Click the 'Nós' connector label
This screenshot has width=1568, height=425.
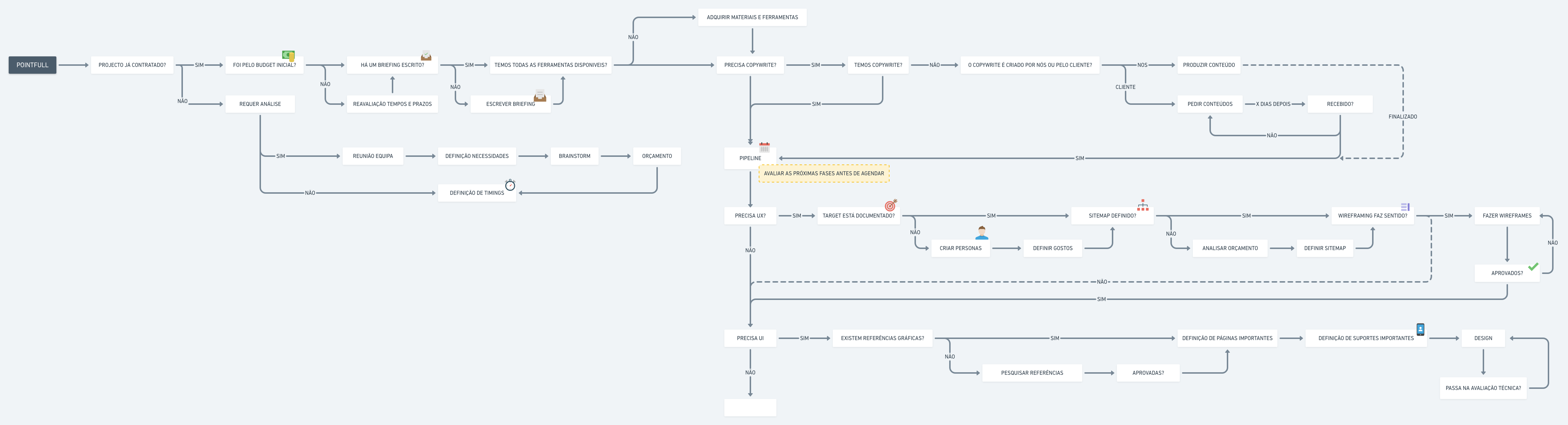point(1143,65)
